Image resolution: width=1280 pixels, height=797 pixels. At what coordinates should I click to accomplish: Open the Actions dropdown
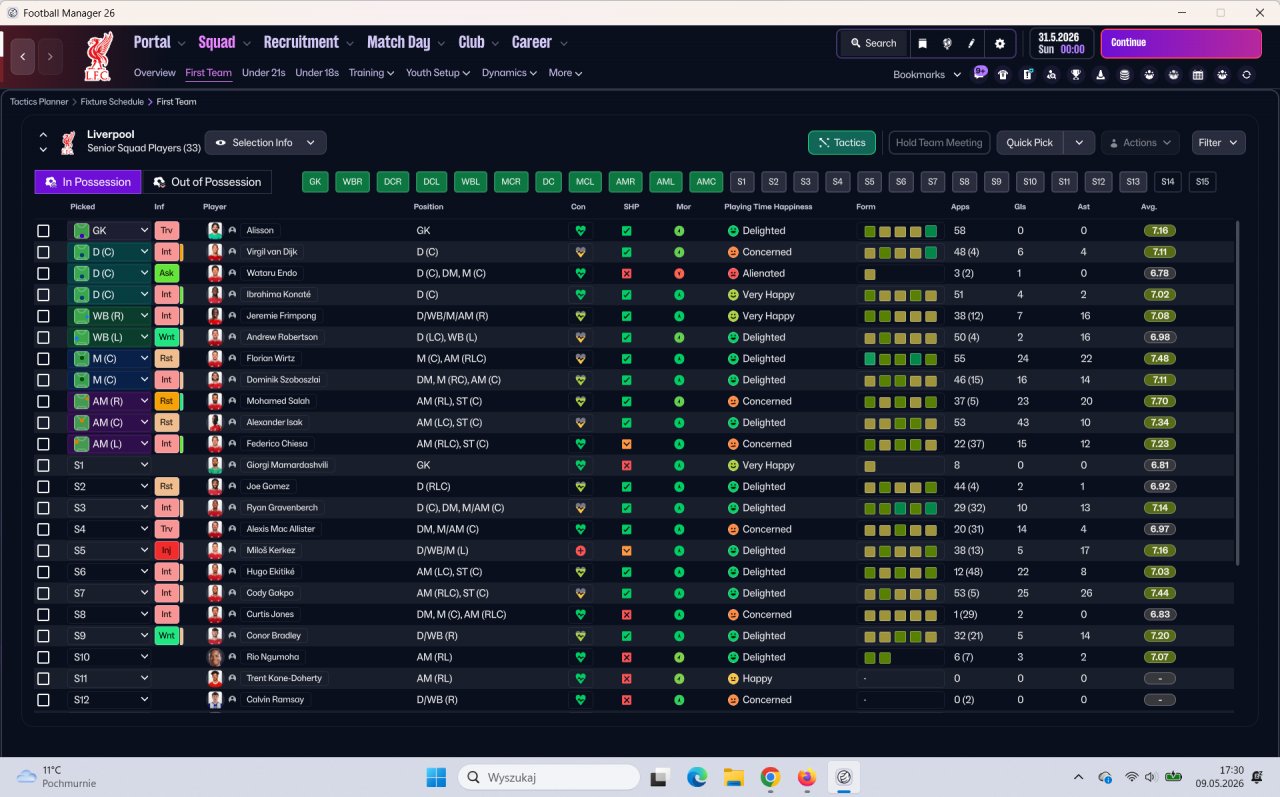(x=1140, y=143)
